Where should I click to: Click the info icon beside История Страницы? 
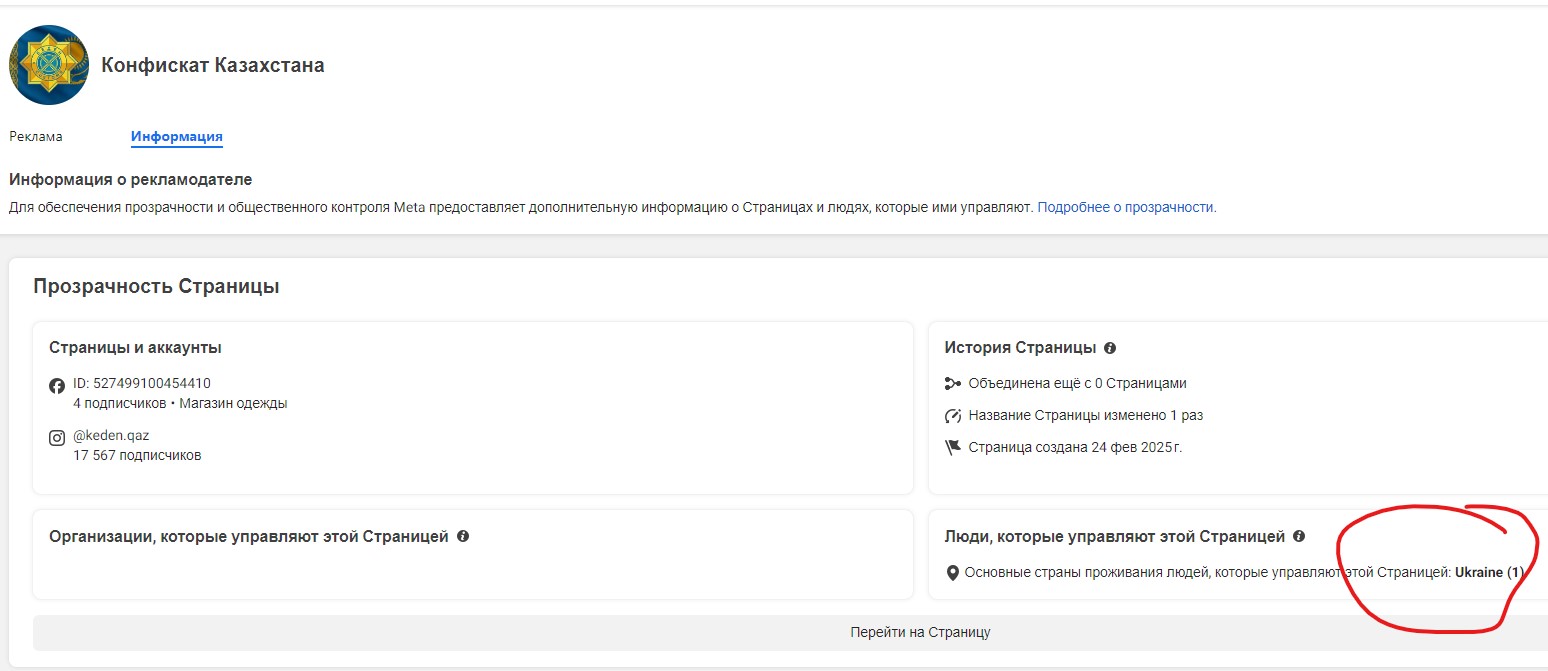(x=1110, y=348)
